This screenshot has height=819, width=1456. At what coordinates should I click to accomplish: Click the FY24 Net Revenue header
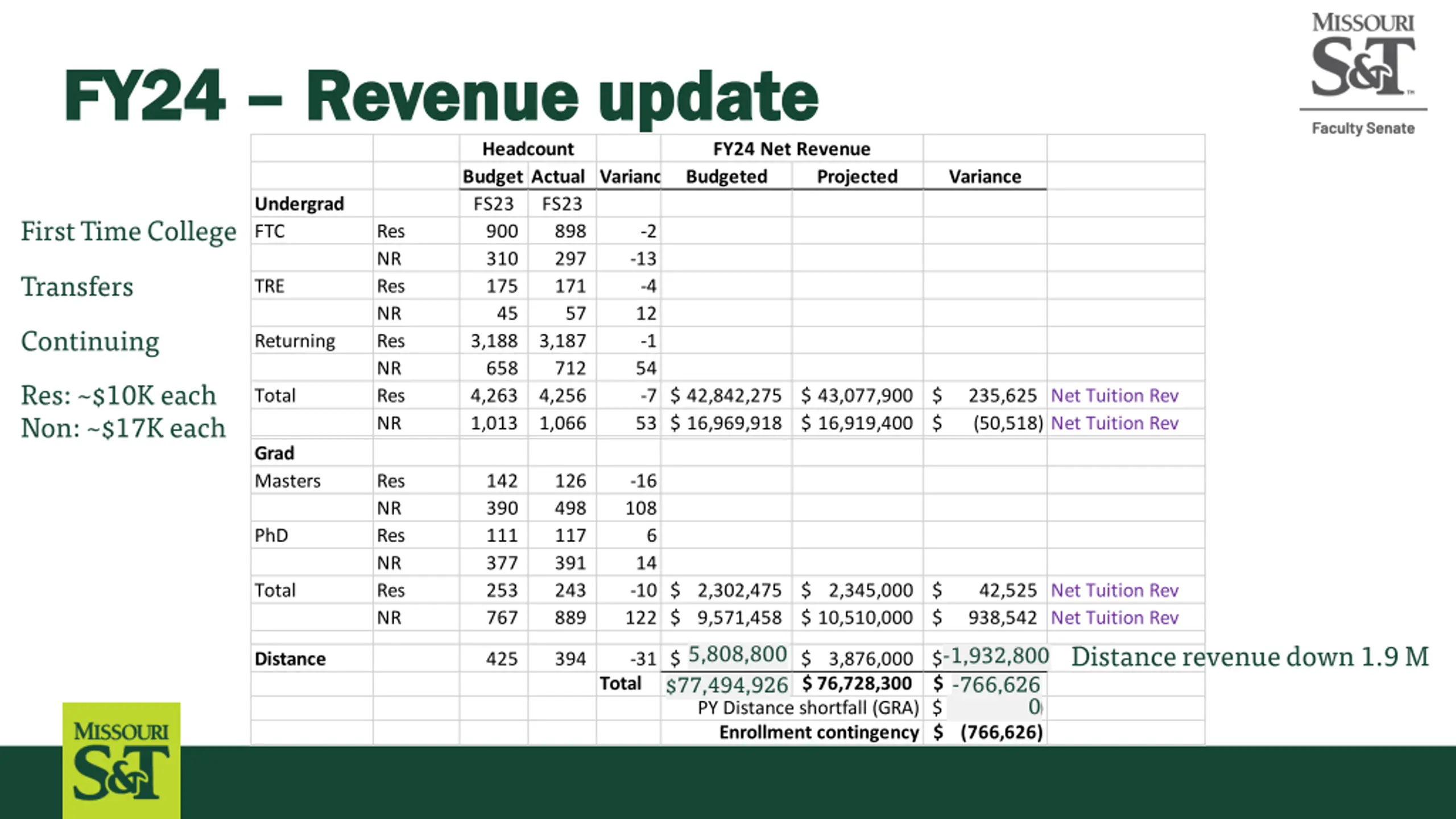pyautogui.click(x=792, y=149)
